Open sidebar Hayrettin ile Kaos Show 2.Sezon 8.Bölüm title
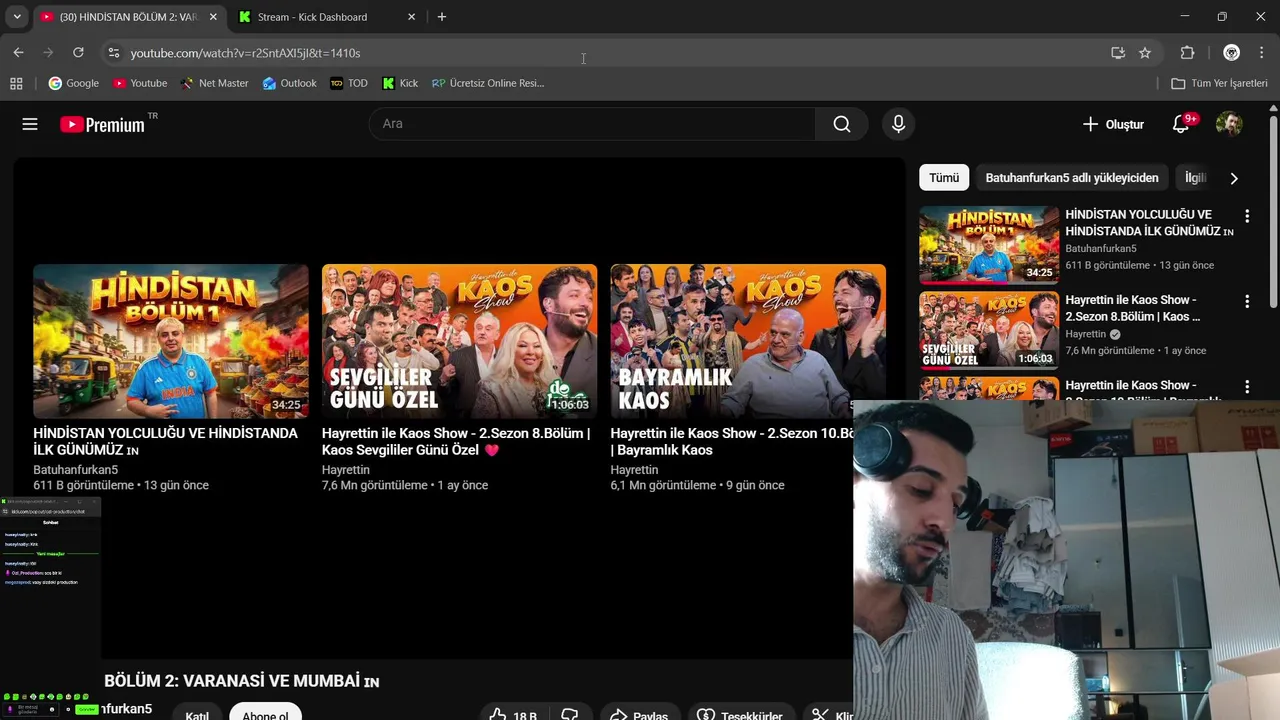Image resolution: width=1280 pixels, height=720 pixels. click(x=1132, y=308)
